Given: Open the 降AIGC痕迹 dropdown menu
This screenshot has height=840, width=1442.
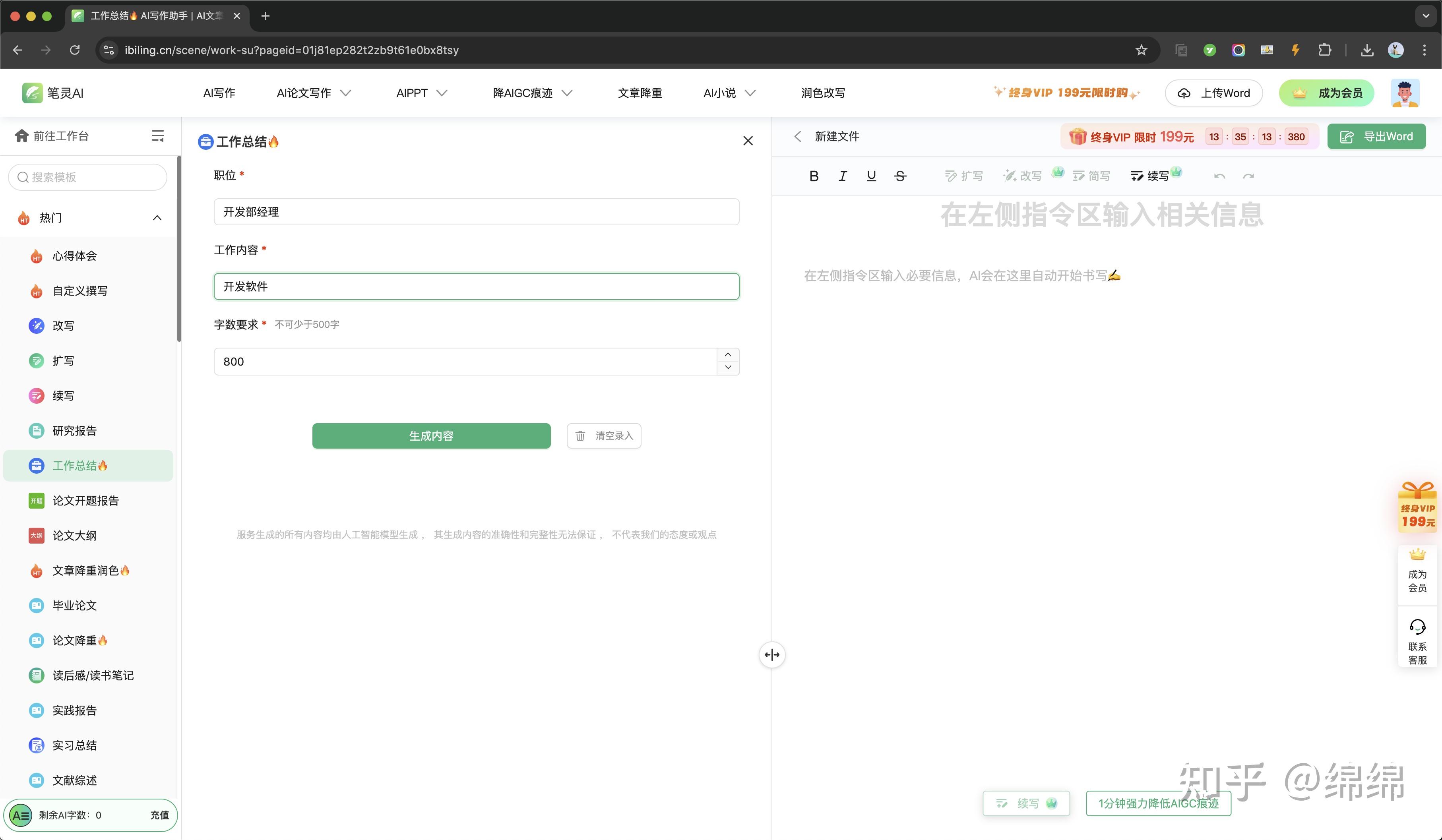Looking at the screenshot, I should (x=532, y=93).
